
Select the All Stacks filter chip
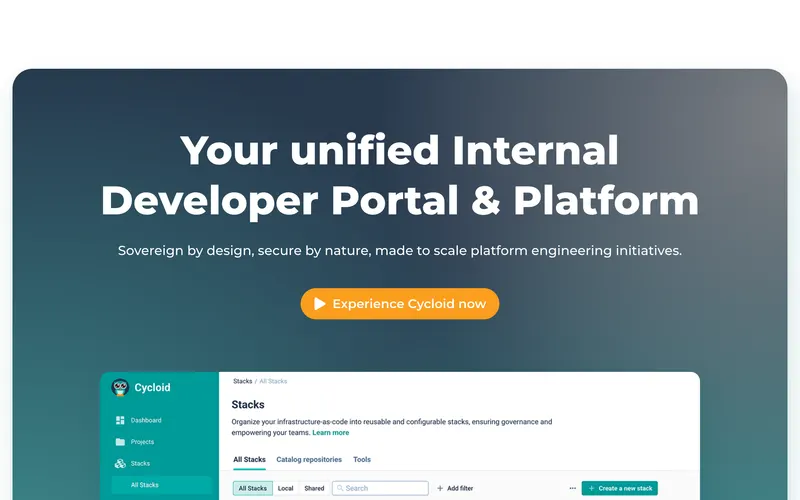[253, 488]
